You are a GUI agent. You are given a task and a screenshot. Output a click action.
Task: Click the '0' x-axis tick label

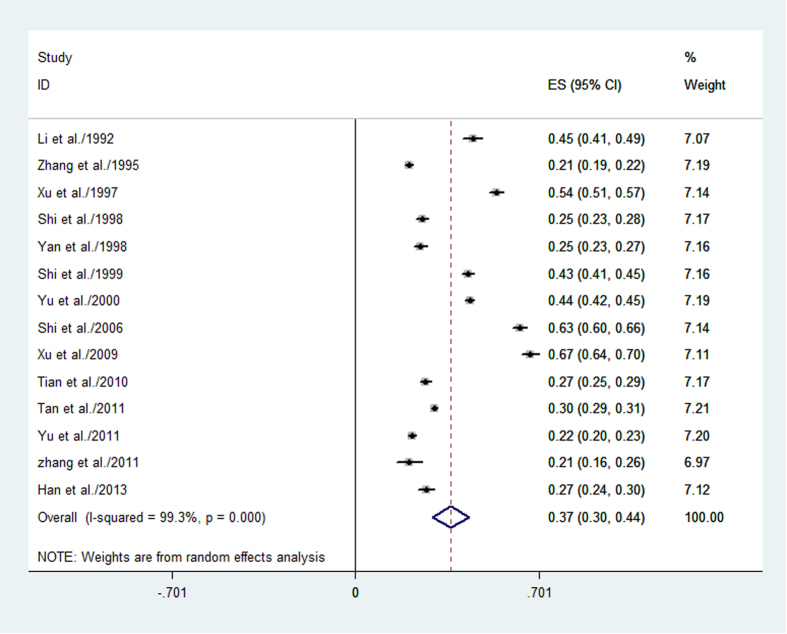355,593
